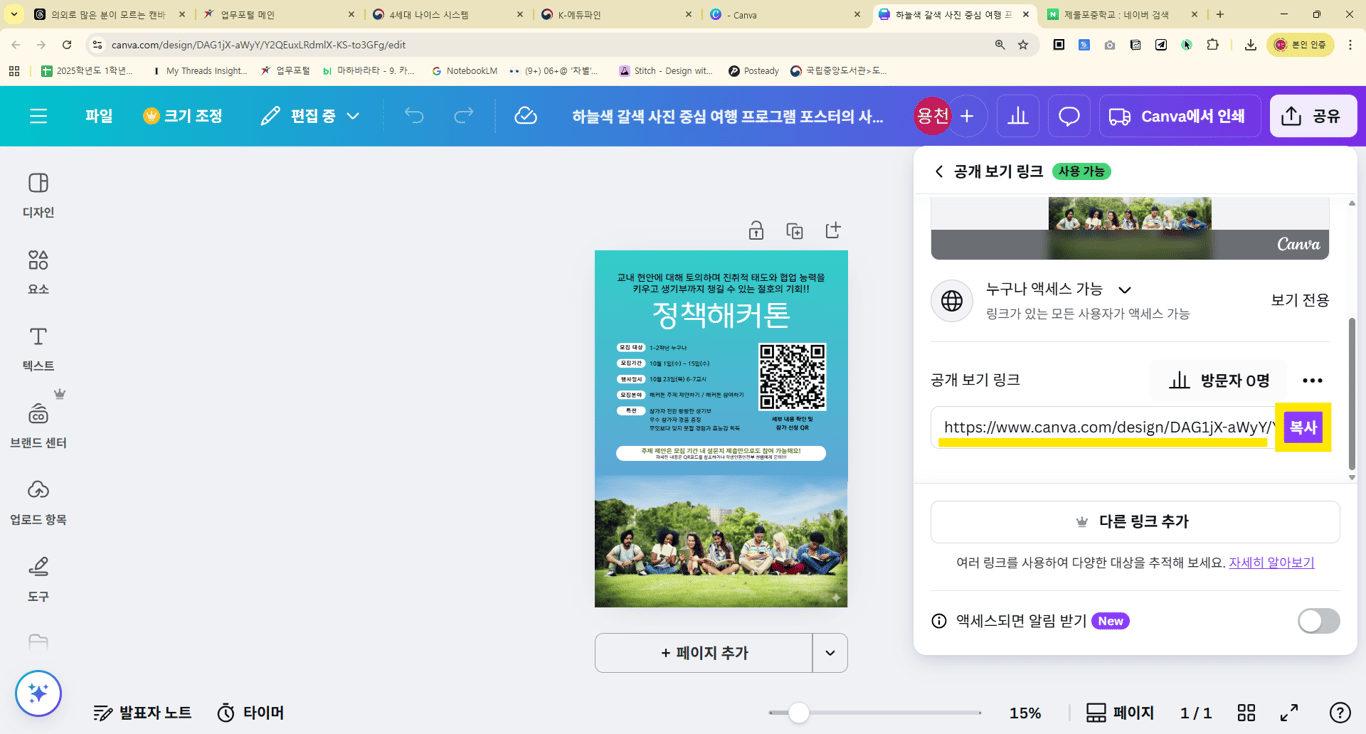This screenshot has height=734, width=1366.
Task: Expand the 페이지 추가 dropdown arrow
Action: [x=829, y=653]
